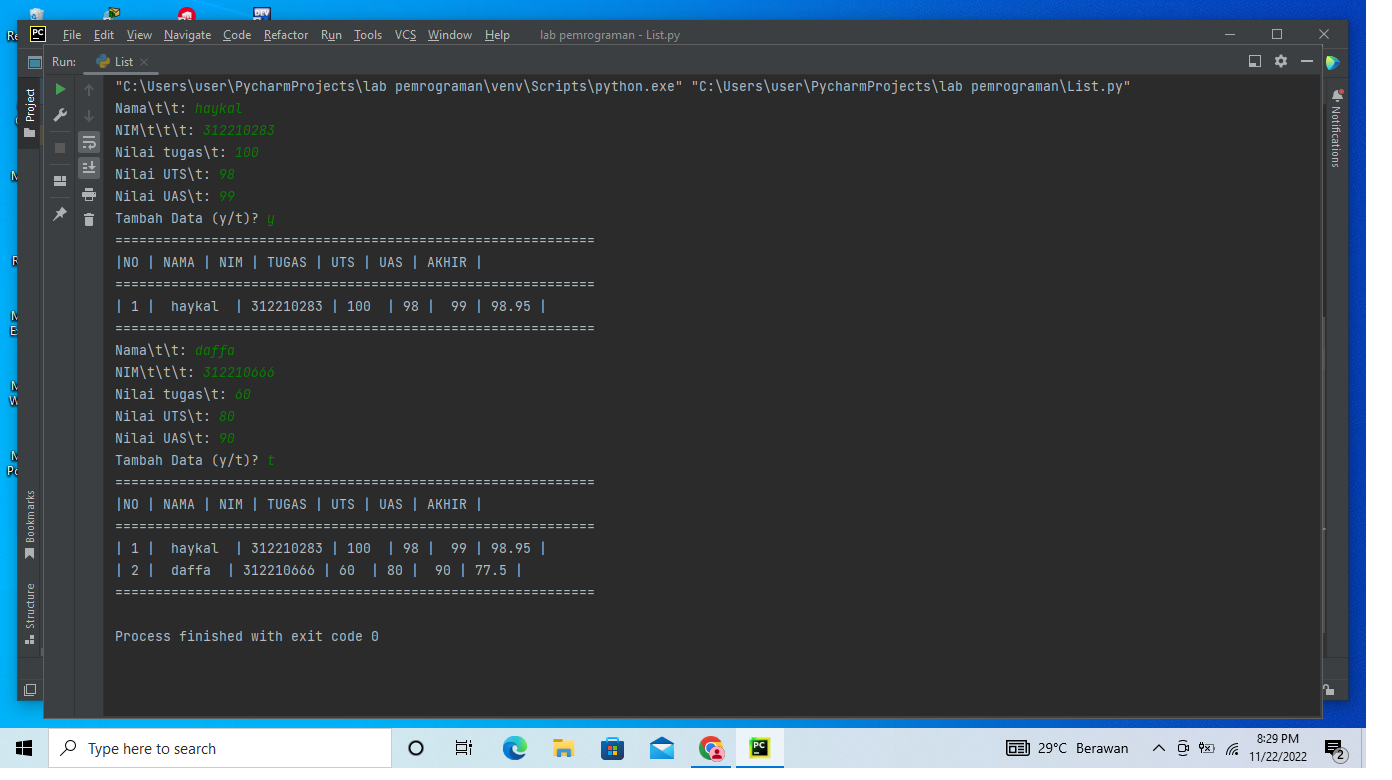Print the console output
The width and height of the screenshot is (1392, 780).
[x=89, y=195]
